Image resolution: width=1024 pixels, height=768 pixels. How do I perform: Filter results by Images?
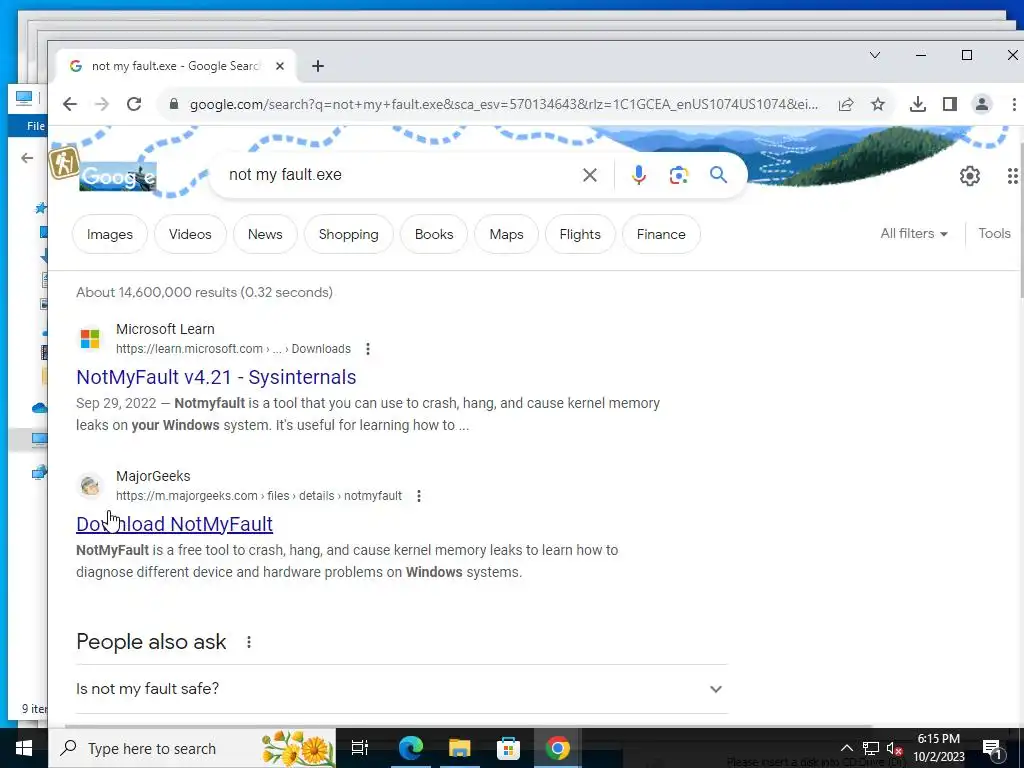[110, 234]
